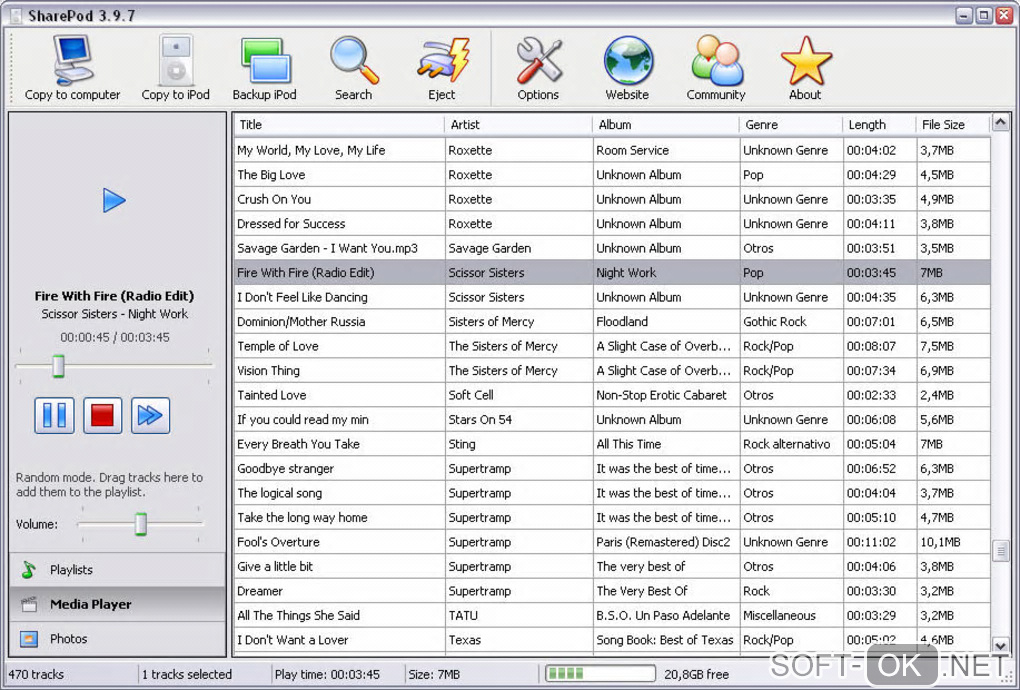Select the track 'Vision Thing'
1020x690 pixels.
(612, 371)
